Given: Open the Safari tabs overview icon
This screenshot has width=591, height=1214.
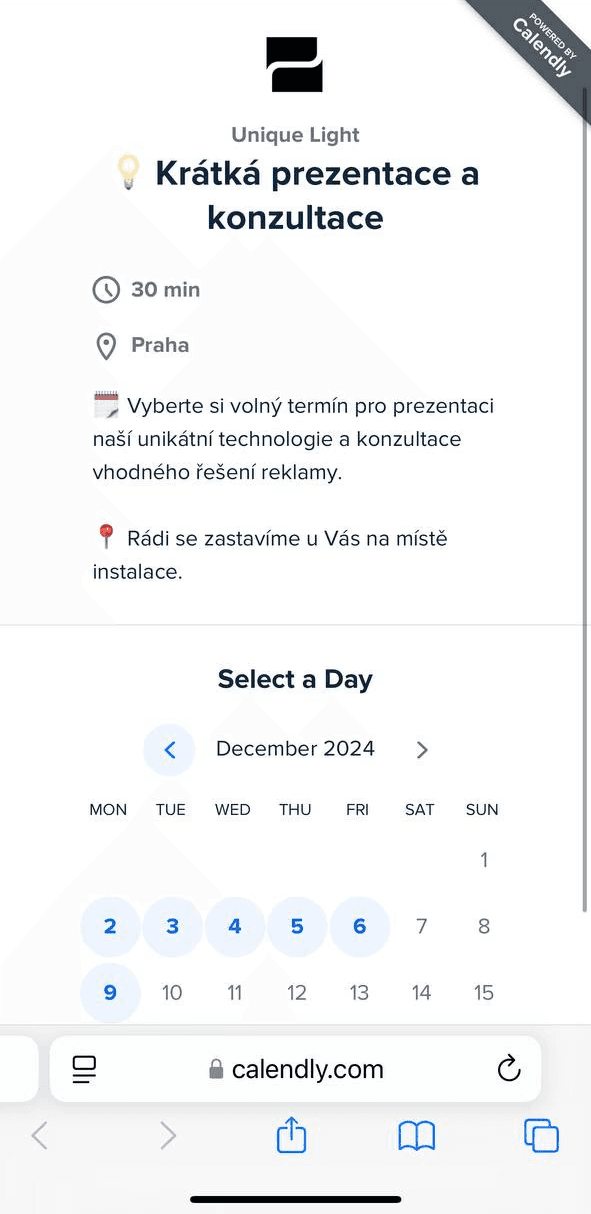Looking at the screenshot, I should pyautogui.click(x=541, y=1135).
